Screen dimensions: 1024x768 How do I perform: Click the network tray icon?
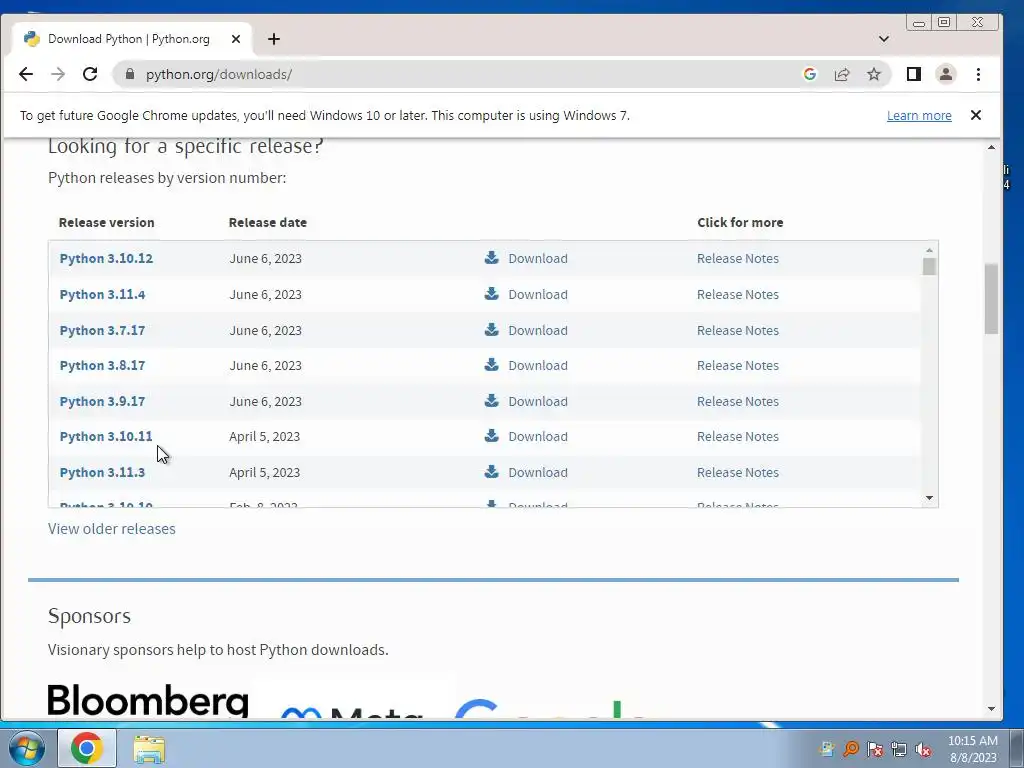899,749
